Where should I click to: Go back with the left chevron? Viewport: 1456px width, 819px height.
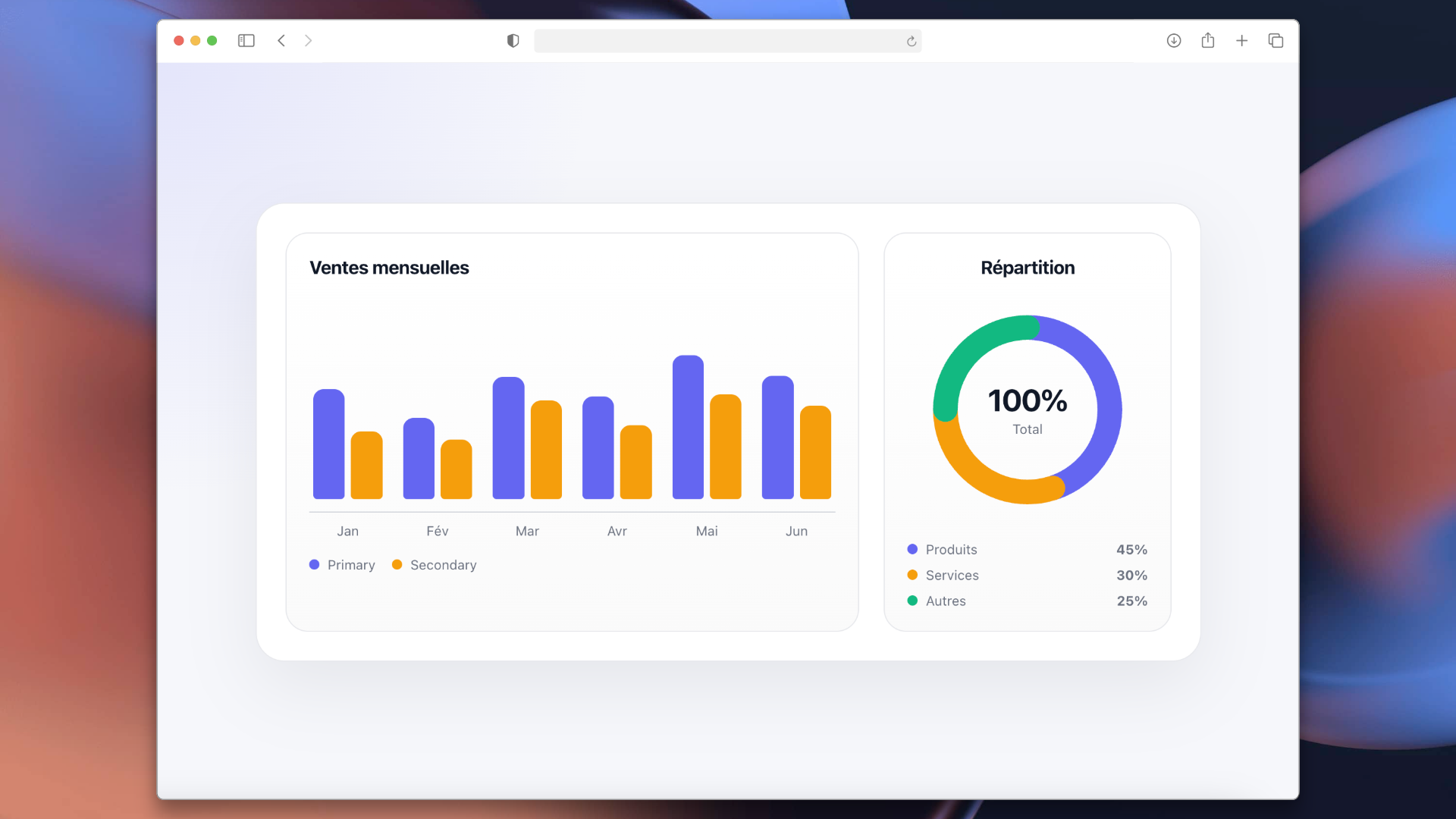click(281, 41)
